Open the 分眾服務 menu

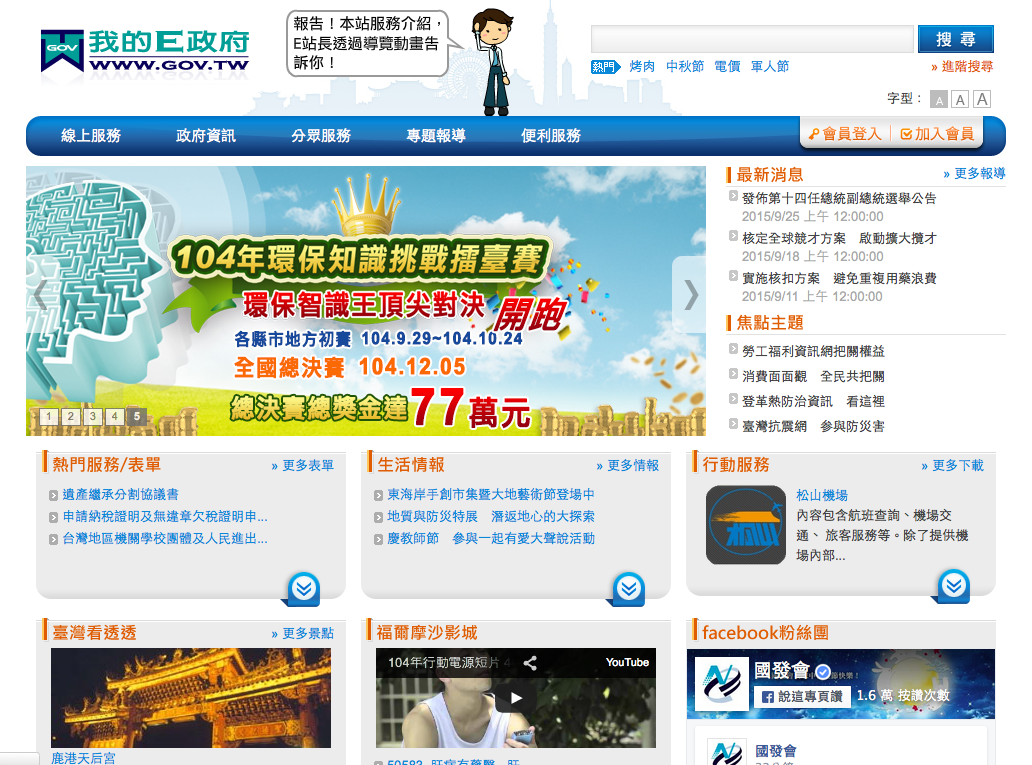(321, 136)
